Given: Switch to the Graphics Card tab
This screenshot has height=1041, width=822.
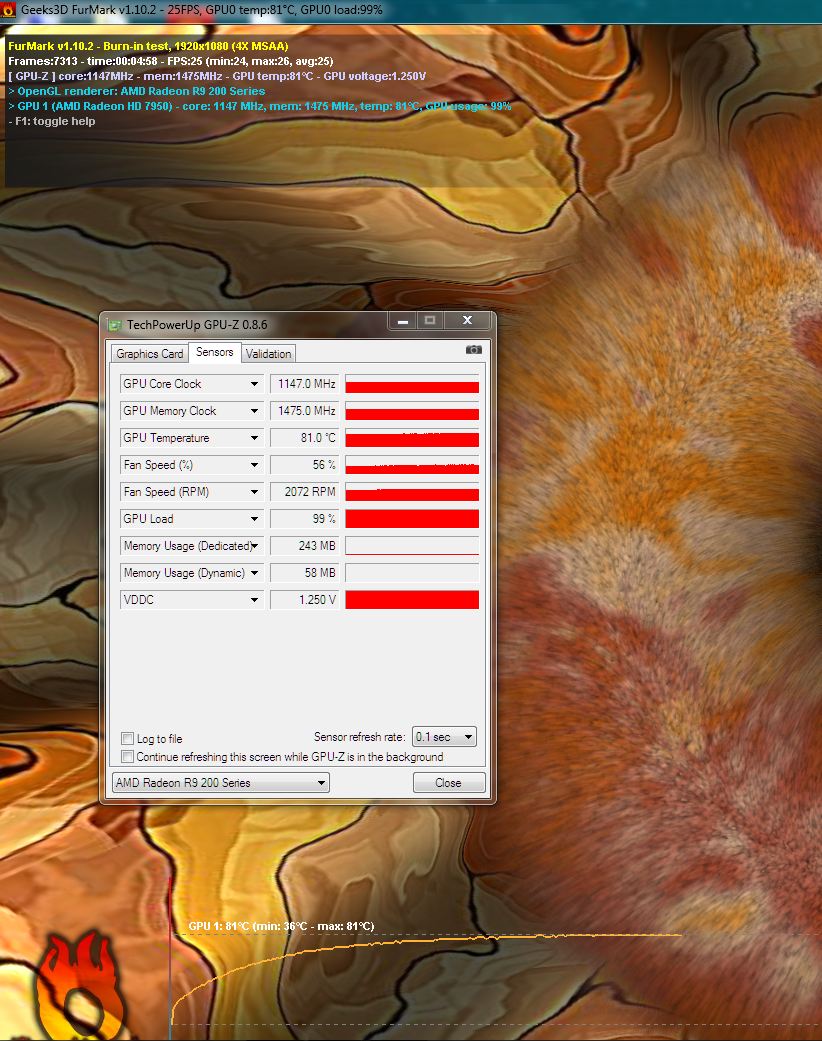Looking at the screenshot, I should [x=149, y=353].
